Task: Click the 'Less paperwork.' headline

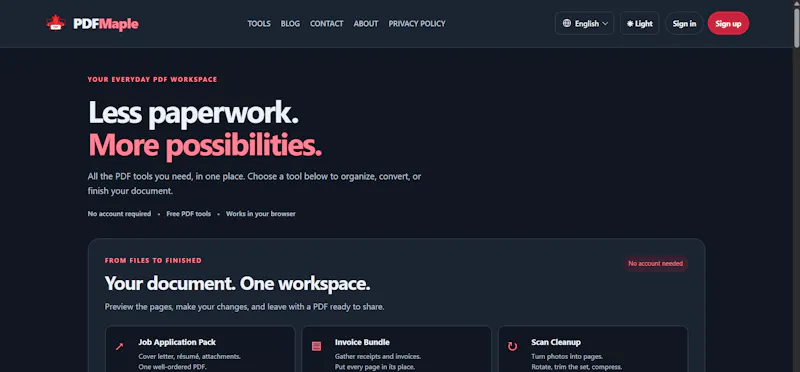Action: click(x=193, y=112)
